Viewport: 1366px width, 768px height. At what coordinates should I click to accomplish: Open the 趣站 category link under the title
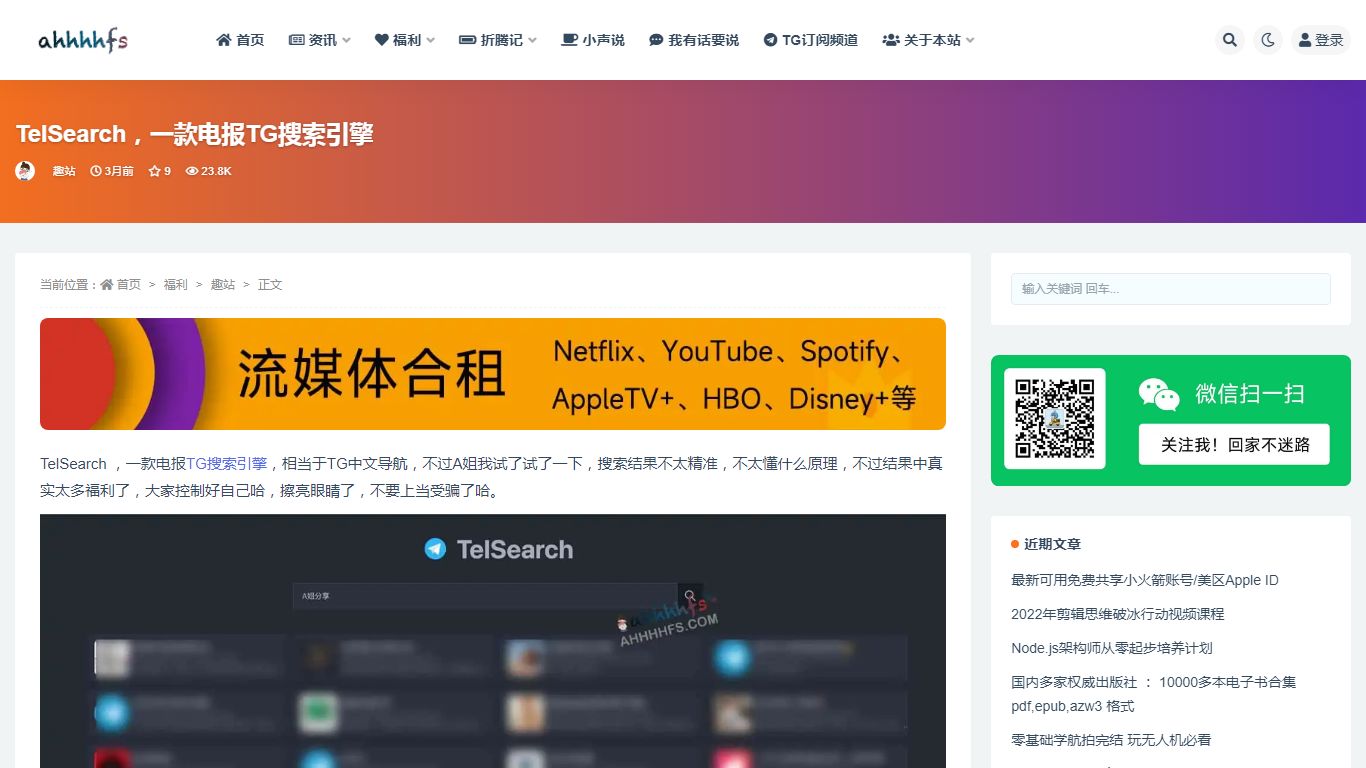pyautogui.click(x=64, y=171)
